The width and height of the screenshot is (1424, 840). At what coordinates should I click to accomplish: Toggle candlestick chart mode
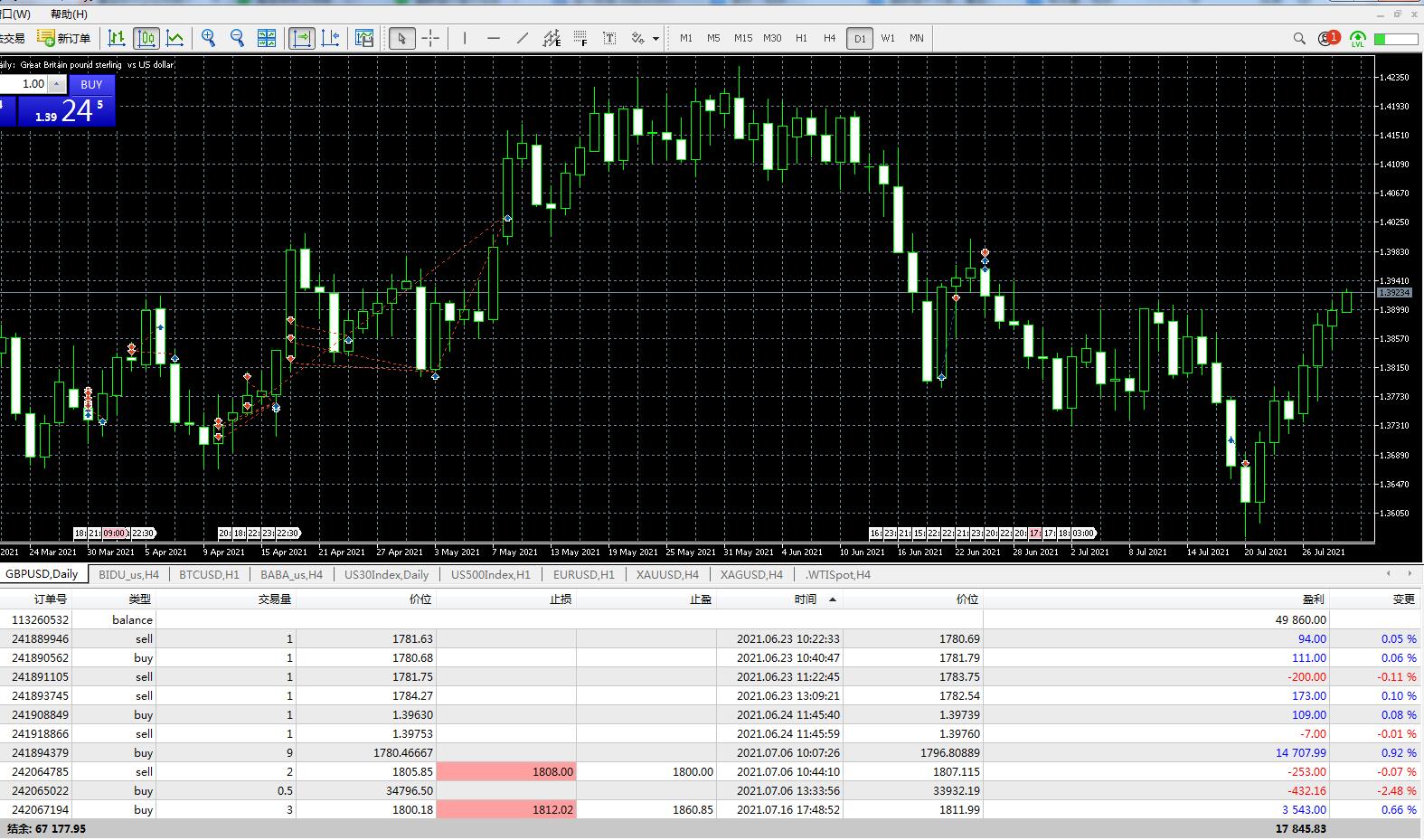click(x=146, y=38)
